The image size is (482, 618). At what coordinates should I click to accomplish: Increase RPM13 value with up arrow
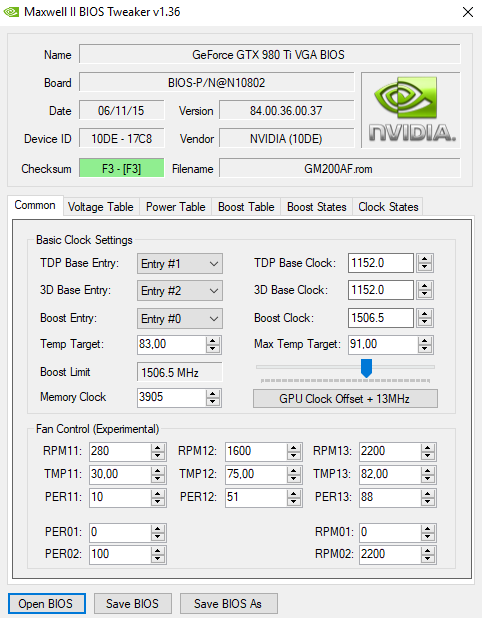[x=428, y=448]
